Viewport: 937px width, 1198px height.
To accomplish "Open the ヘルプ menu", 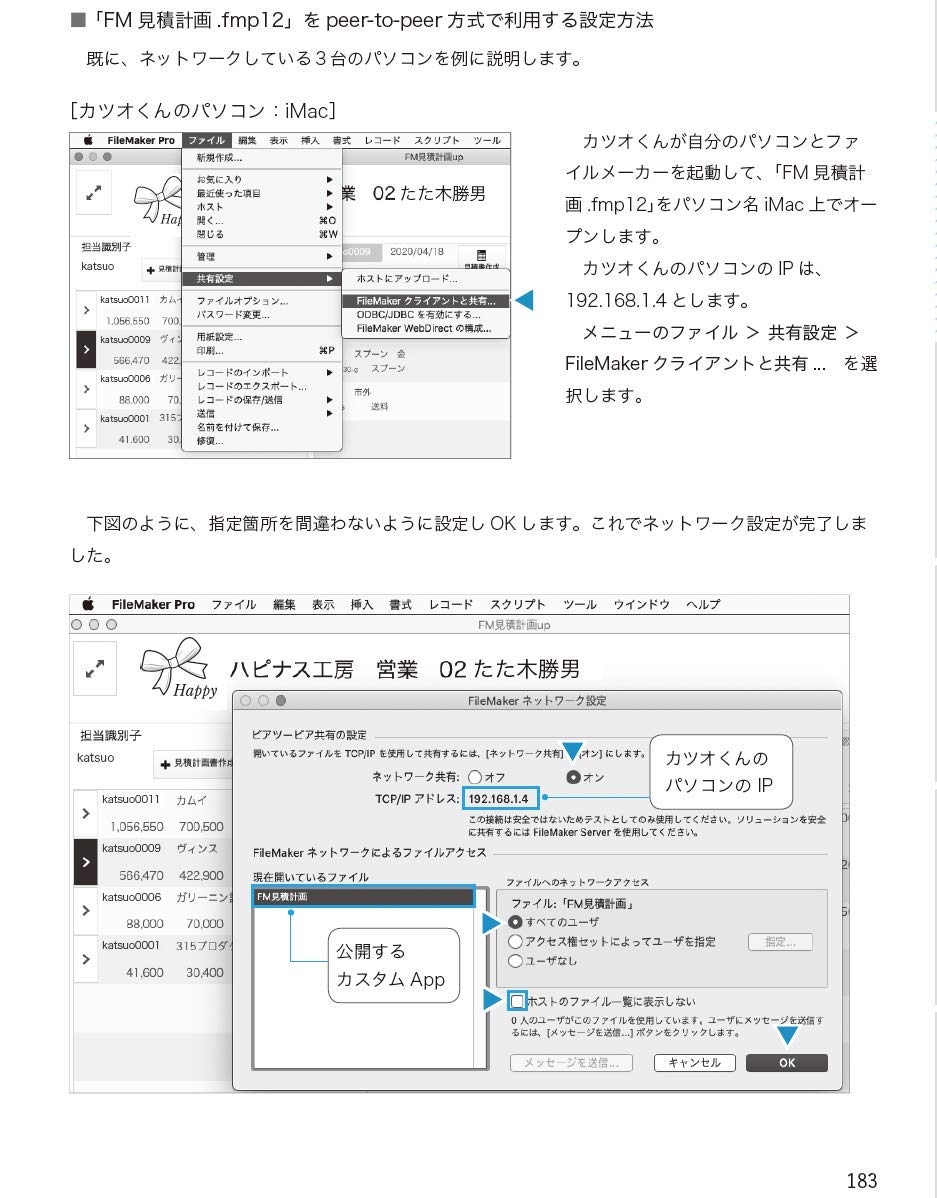I will click(703, 604).
